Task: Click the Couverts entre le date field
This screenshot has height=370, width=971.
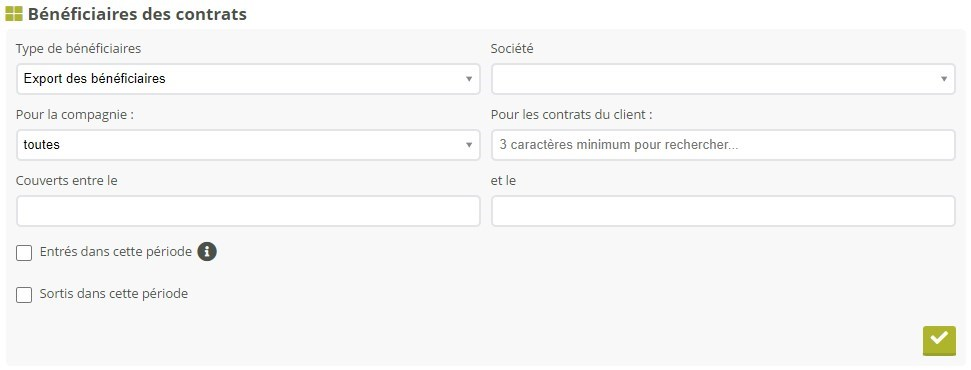Action: [248, 211]
